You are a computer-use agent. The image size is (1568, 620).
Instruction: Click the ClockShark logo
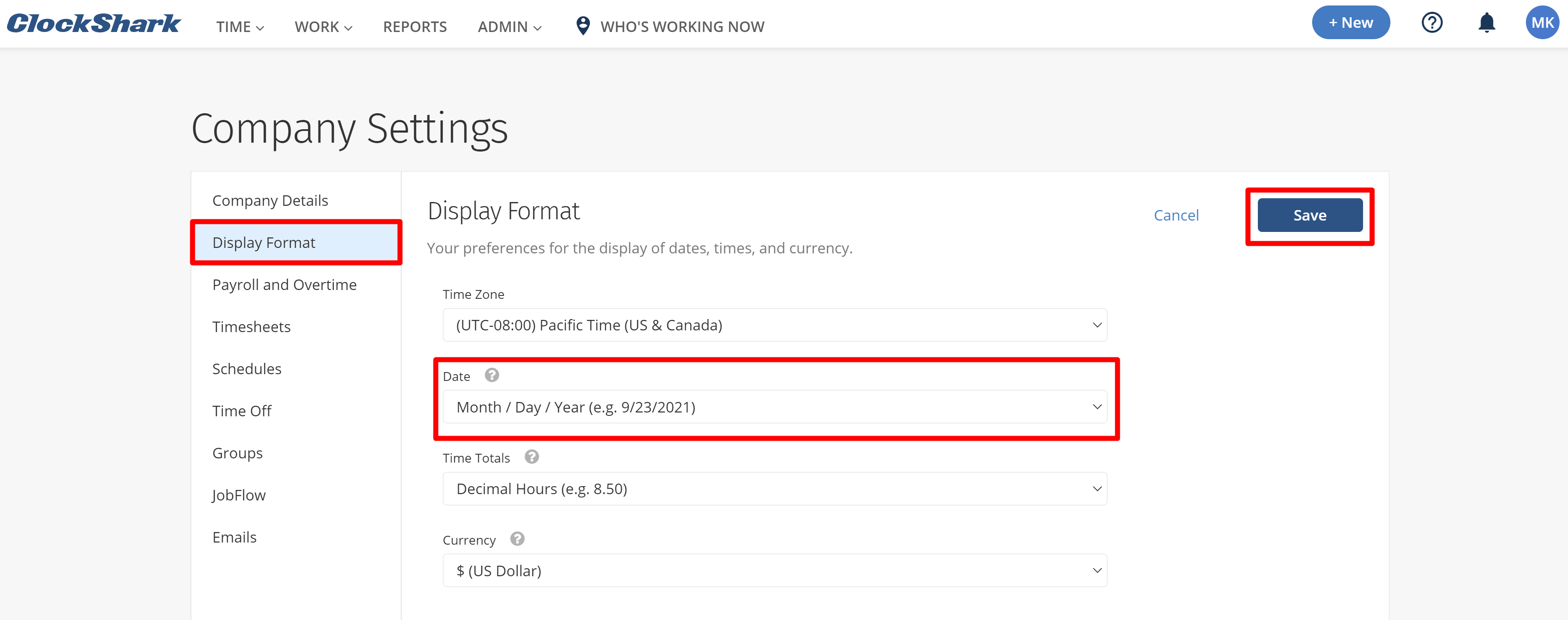pyautogui.click(x=93, y=23)
